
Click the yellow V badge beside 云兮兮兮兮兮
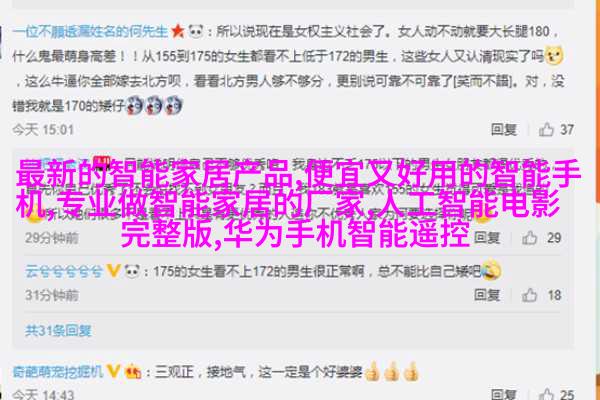[114, 271]
